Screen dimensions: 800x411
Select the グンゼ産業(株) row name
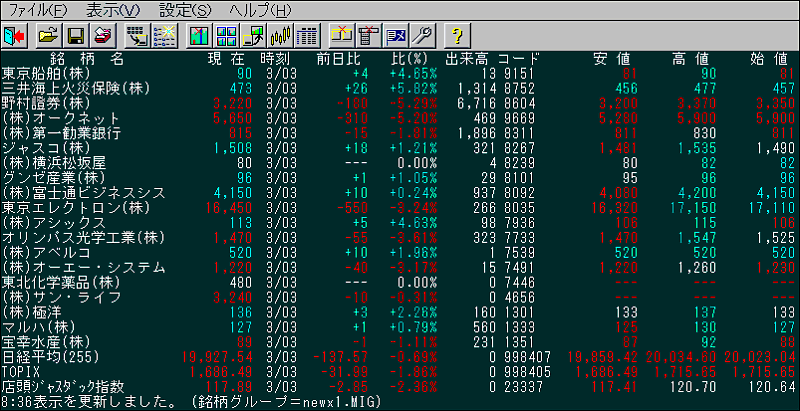[x=54, y=178]
